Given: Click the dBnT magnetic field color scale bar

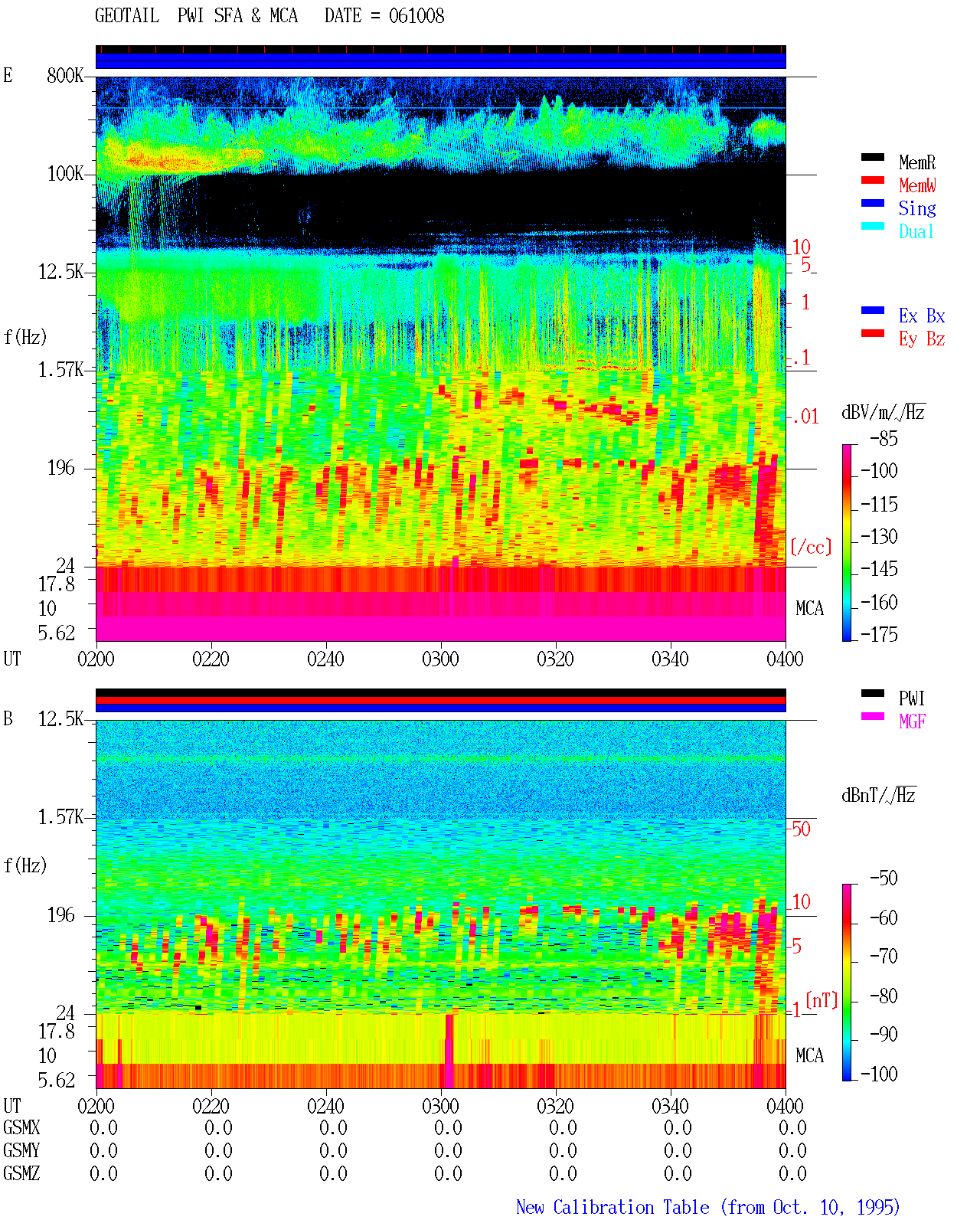Looking at the screenshot, I should point(847,983).
